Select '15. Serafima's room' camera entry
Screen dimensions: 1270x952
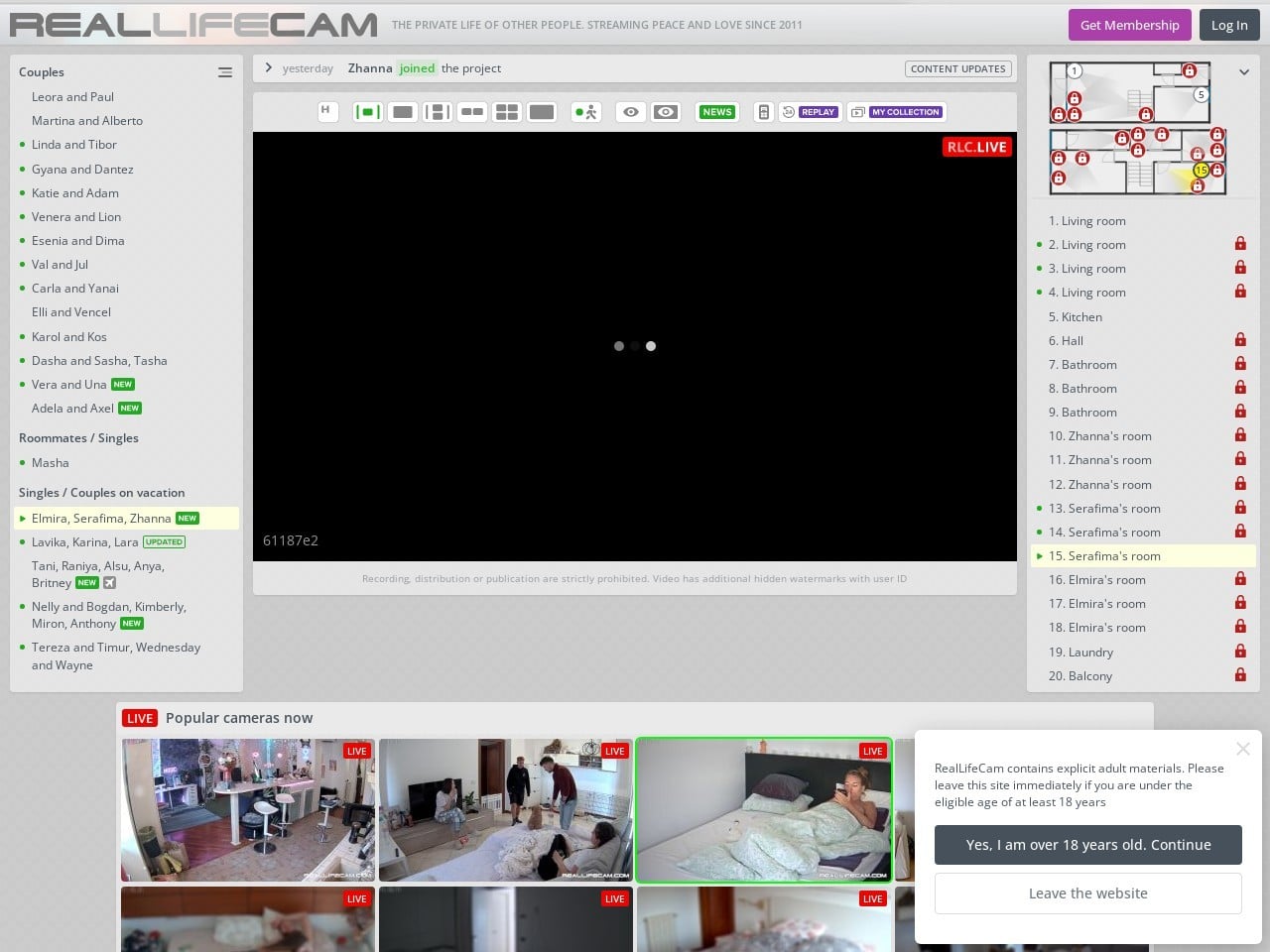[1143, 556]
